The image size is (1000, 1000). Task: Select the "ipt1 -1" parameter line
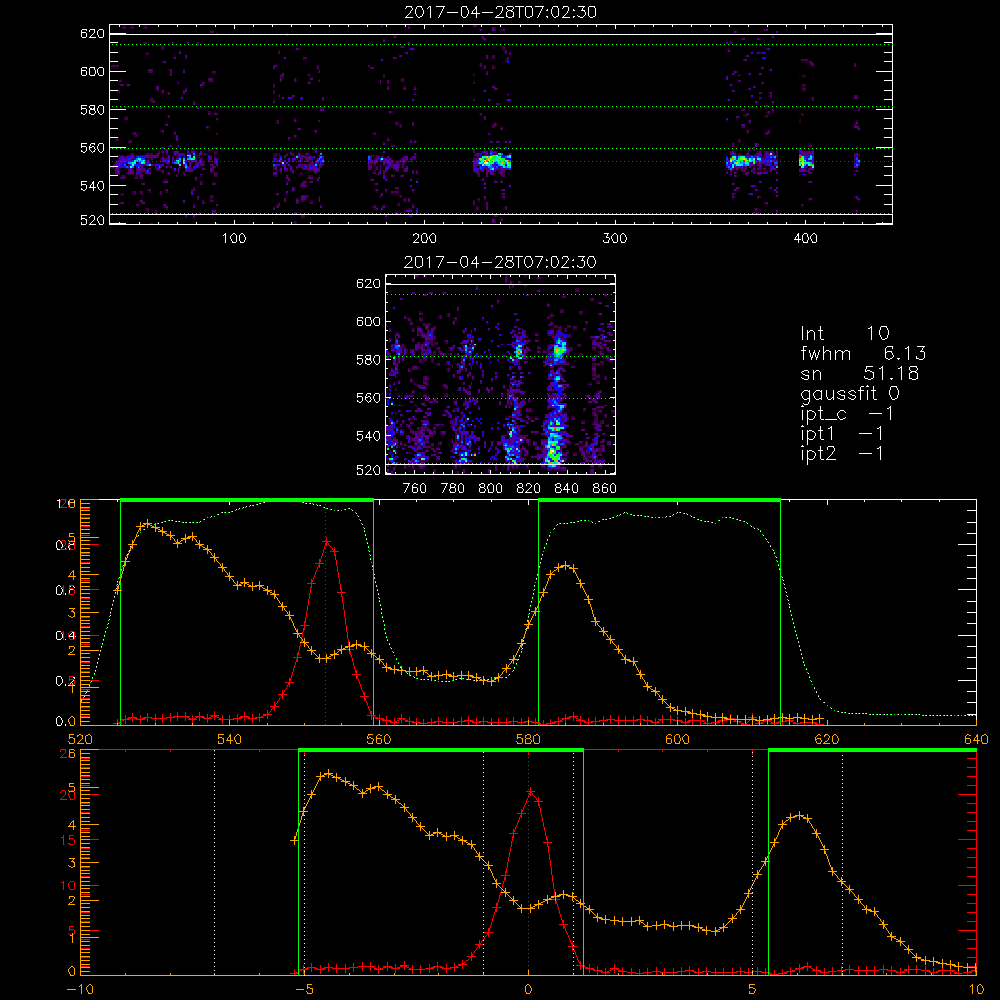tap(842, 434)
